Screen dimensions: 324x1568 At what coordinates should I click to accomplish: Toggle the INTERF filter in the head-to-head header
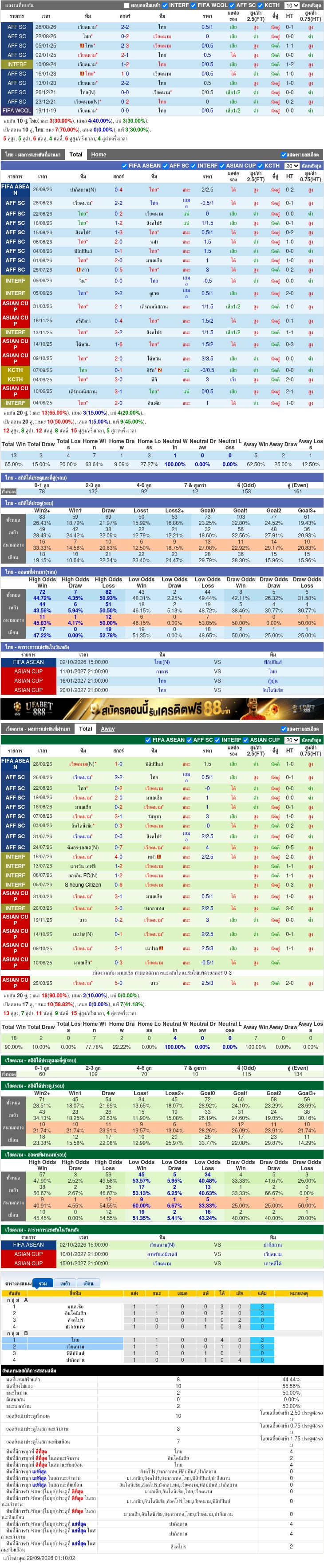[x=166, y=5]
